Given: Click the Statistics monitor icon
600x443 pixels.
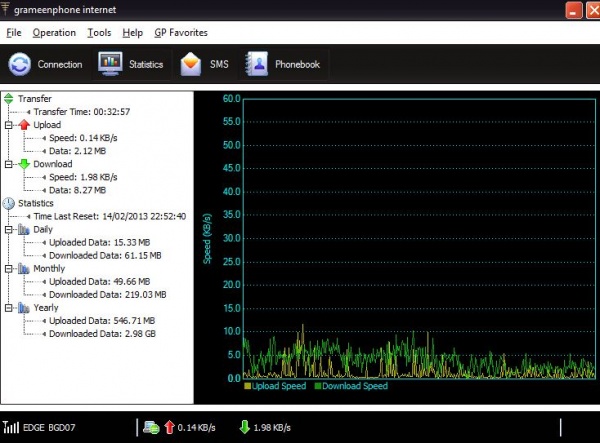Looking at the screenshot, I should point(110,64).
